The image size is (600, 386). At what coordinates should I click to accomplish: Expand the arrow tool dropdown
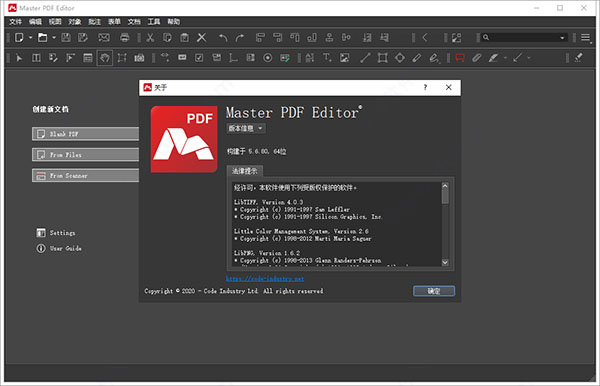[x=529, y=58]
